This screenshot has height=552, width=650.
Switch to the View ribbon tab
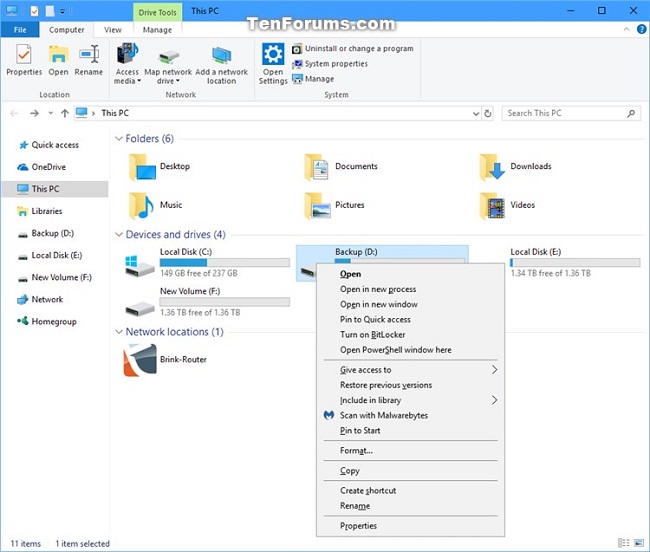(113, 30)
